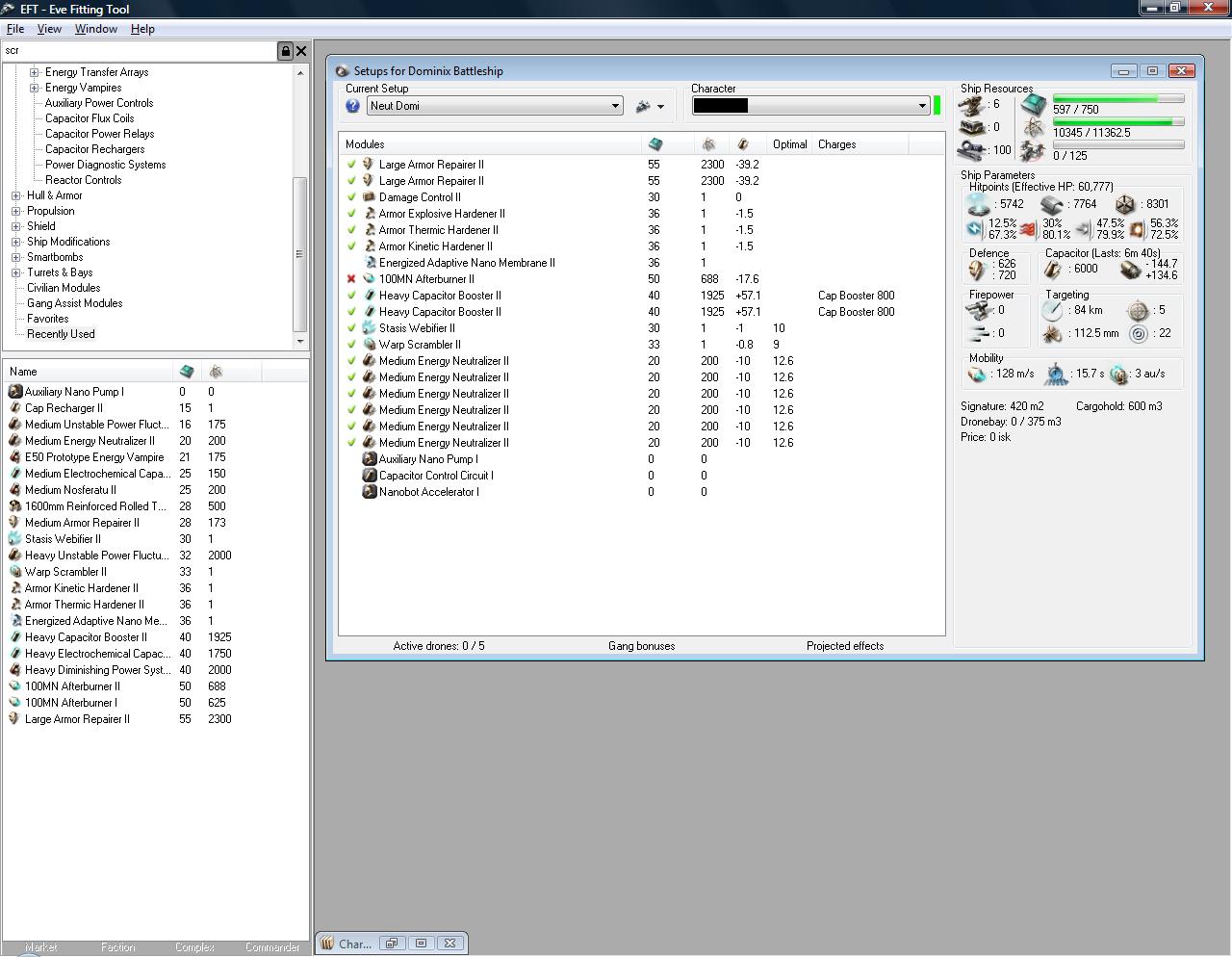Toggle the fitted Warp Scrambler II checkmark
The image size is (1232, 957).
click(x=351, y=345)
